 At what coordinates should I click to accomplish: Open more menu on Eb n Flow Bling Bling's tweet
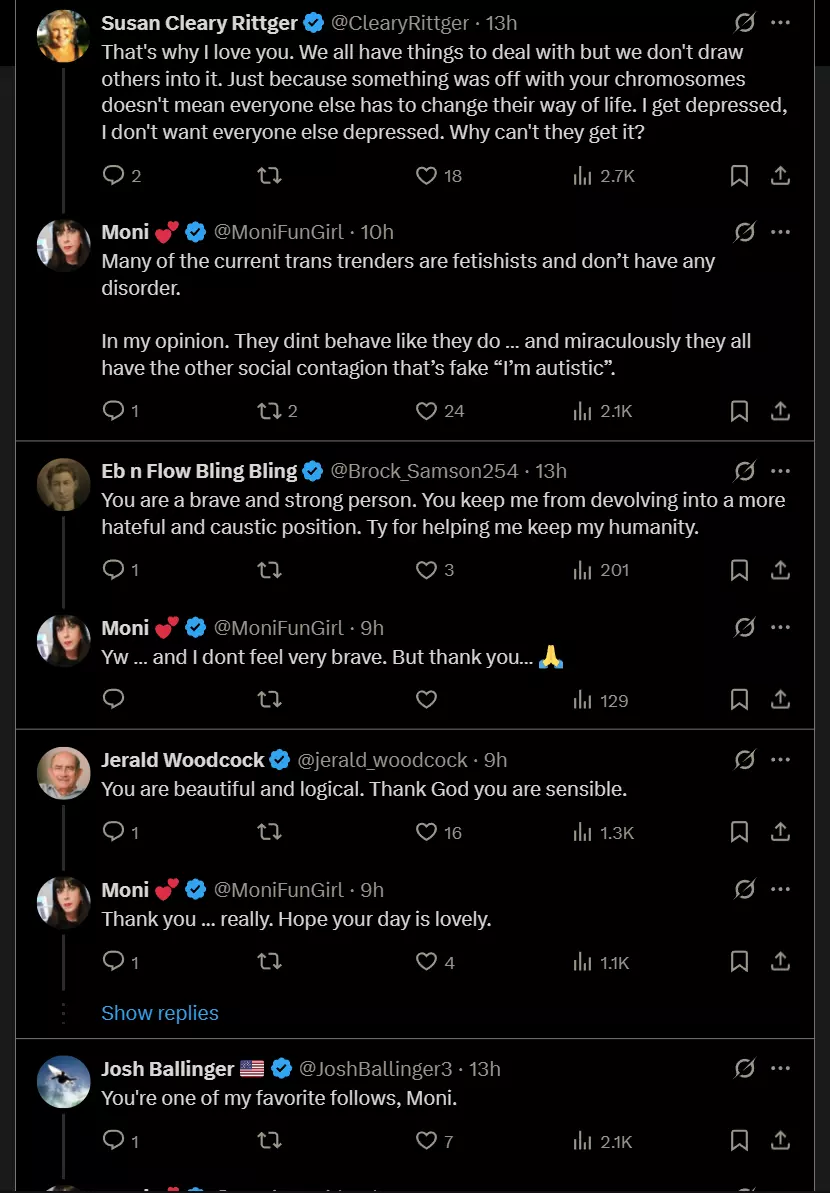781,471
